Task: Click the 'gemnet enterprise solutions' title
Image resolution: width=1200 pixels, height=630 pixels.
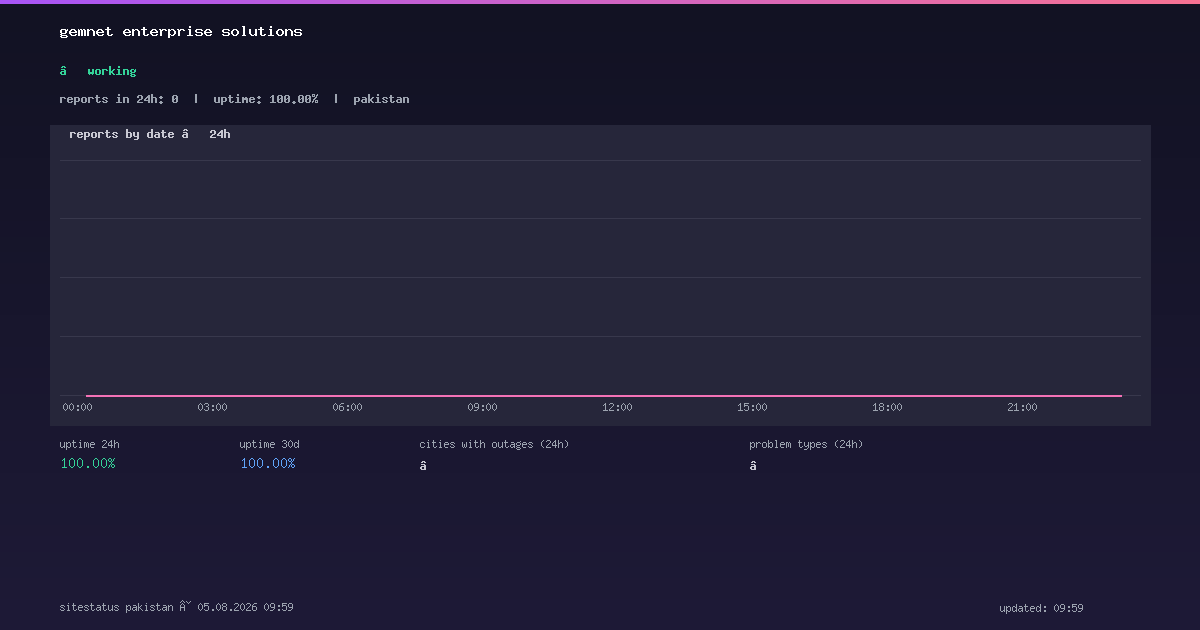Action: click(x=181, y=32)
